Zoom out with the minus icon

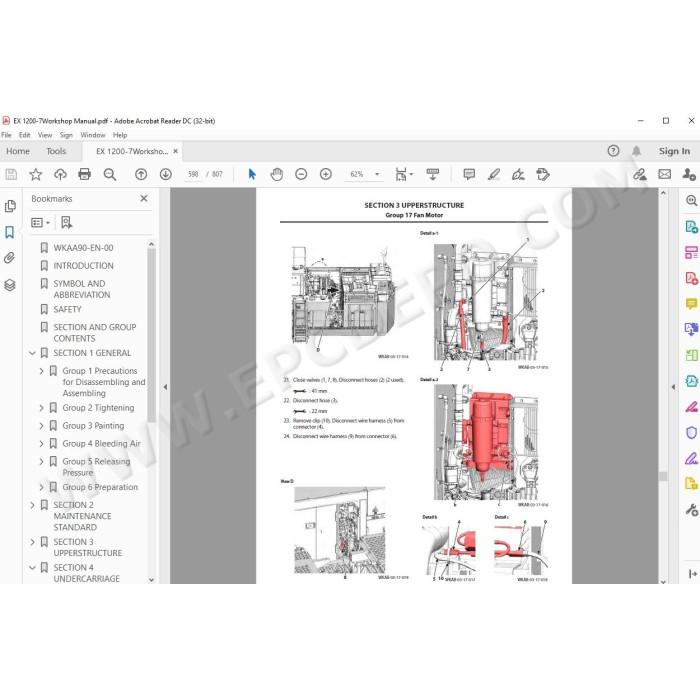(301, 174)
